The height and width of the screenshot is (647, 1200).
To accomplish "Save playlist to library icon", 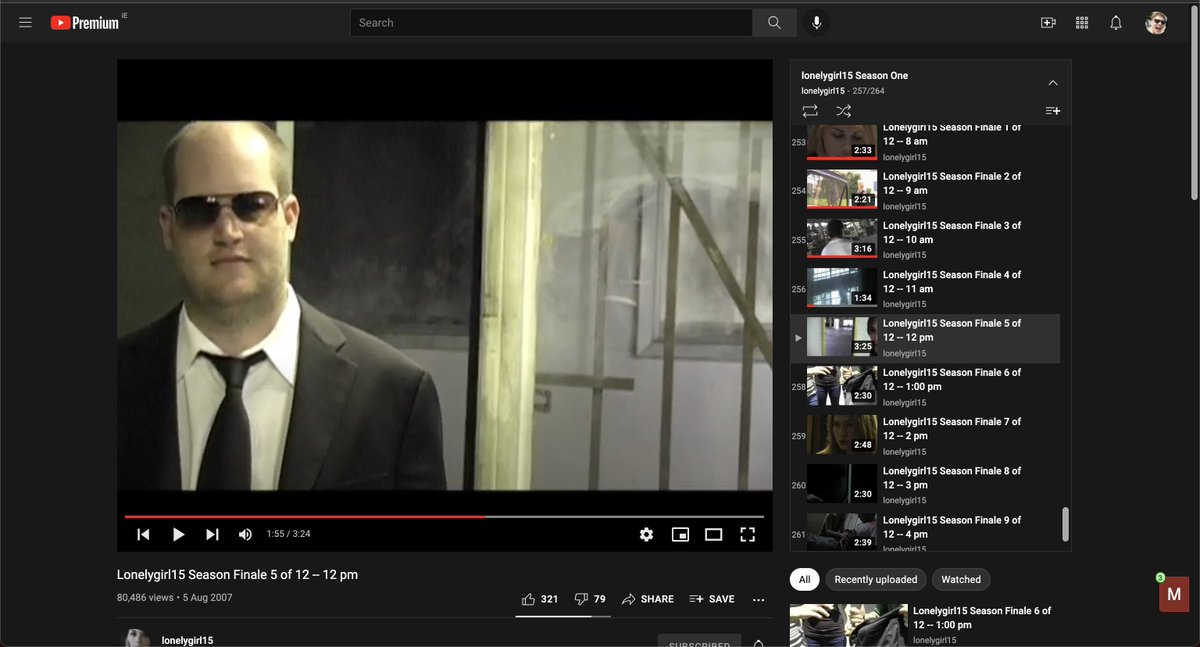I will (1052, 111).
